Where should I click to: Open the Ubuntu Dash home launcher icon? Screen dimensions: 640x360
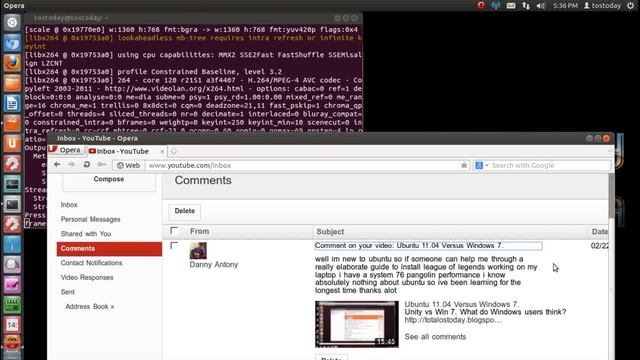pyautogui.click(x=12, y=22)
